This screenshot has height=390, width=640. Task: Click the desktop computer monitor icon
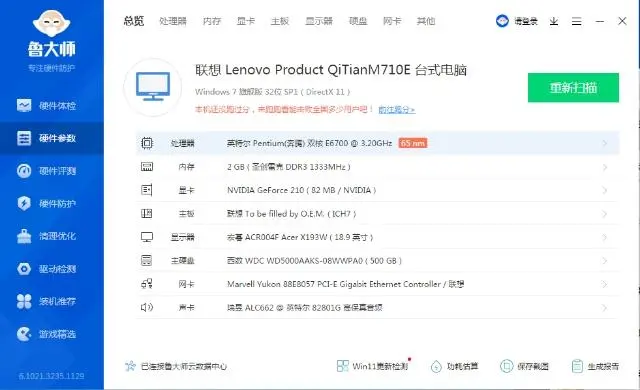153,86
